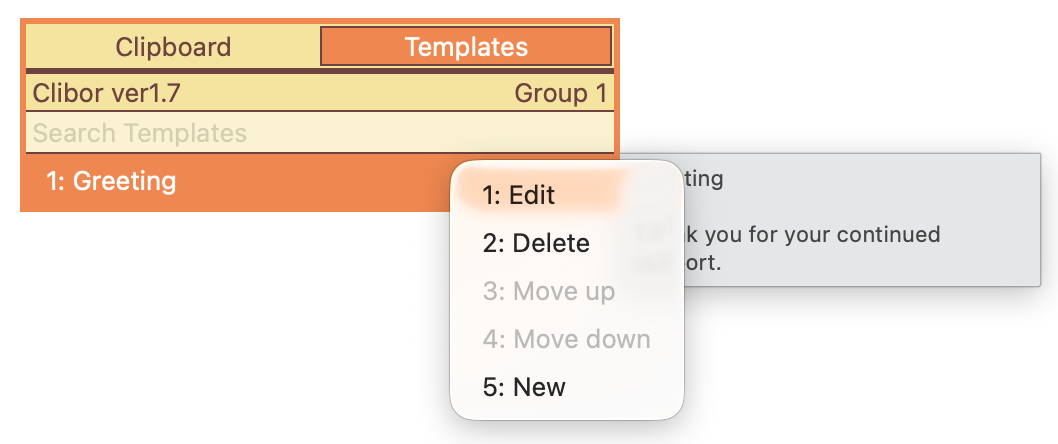Click the header bar between Clibor and Group
This screenshot has width=1058, height=444.
[347, 93]
